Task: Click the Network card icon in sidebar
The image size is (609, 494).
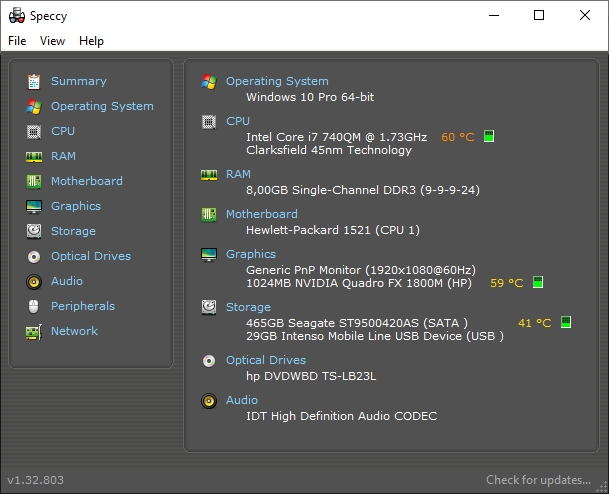Action: point(34,332)
